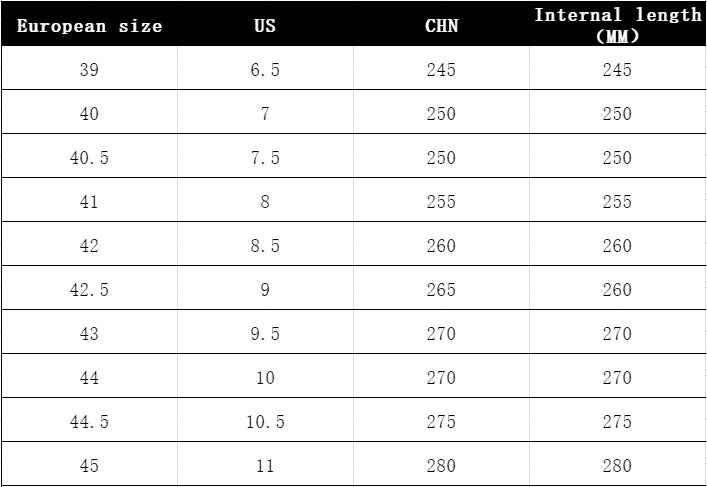This screenshot has width=707, height=487.
Task: Click internal length 280 cell
Action: [x=617, y=465]
